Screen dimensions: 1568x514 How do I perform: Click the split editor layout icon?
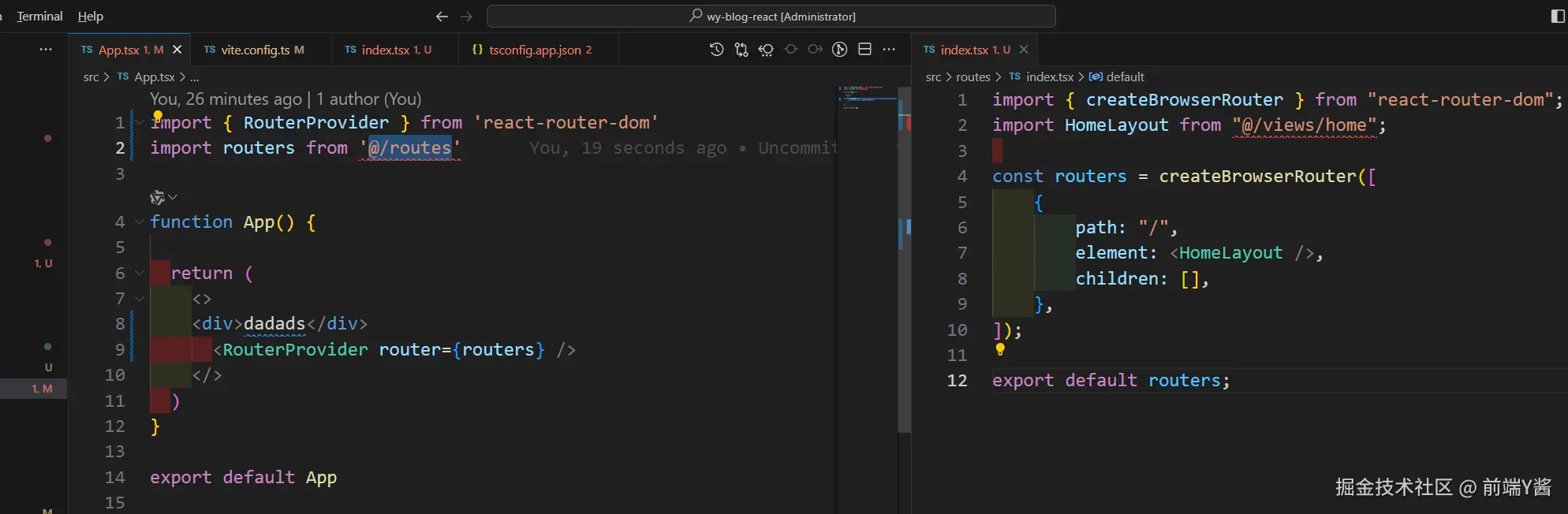coord(864,50)
